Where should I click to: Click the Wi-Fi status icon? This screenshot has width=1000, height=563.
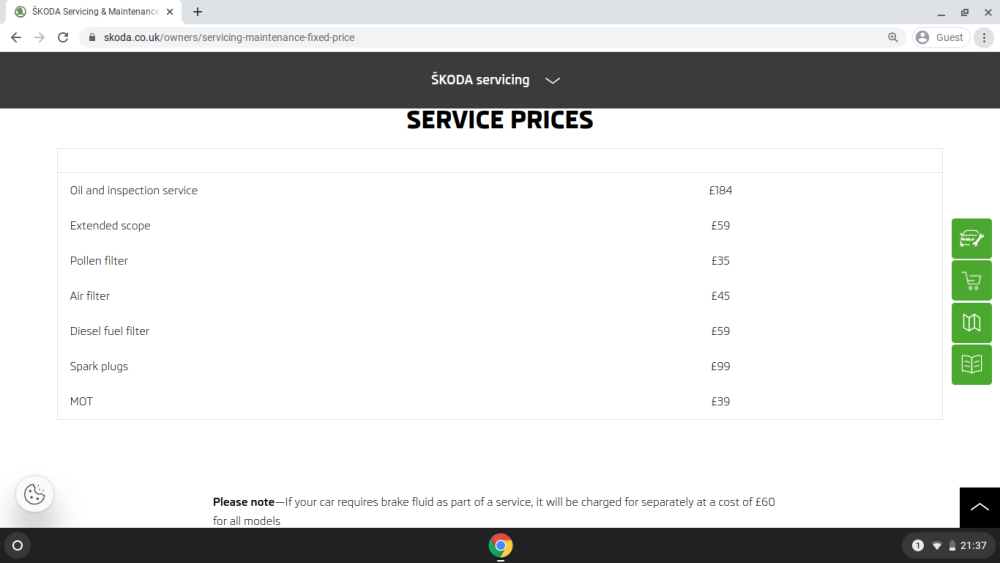[x=936, y=546]
